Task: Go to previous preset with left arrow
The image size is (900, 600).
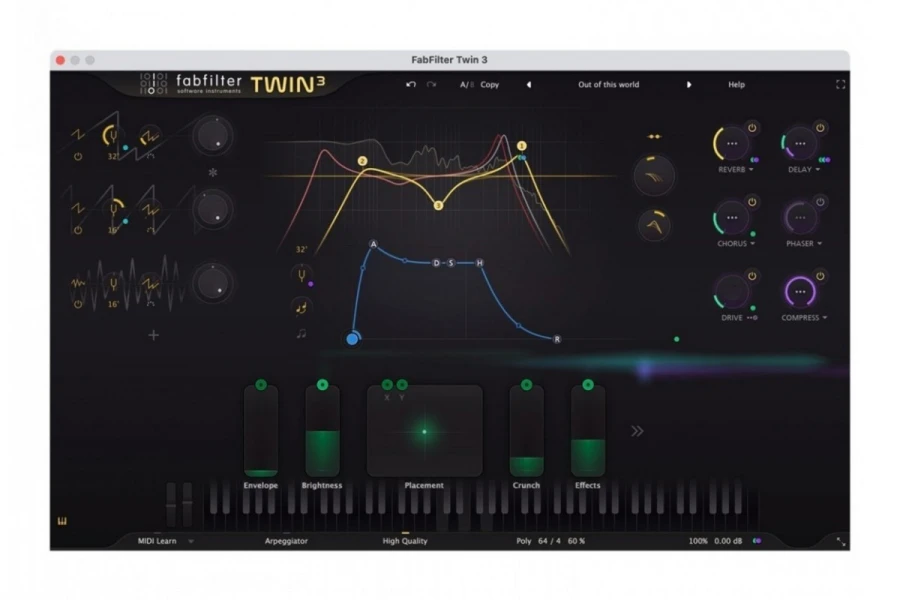Action: (x=529, y=84)
